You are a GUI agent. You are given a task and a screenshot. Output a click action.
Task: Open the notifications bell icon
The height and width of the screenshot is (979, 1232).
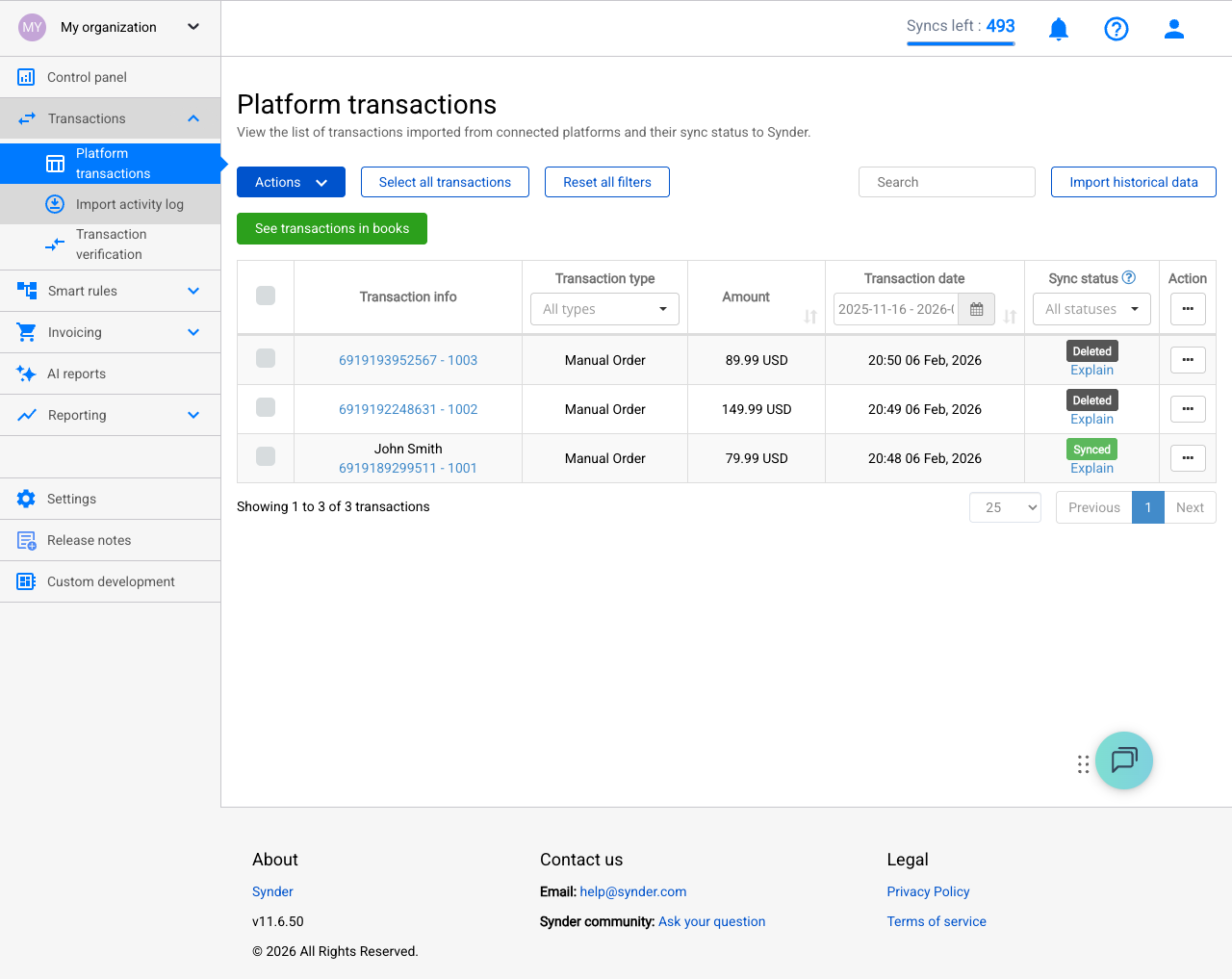[x=1058, y=29]
